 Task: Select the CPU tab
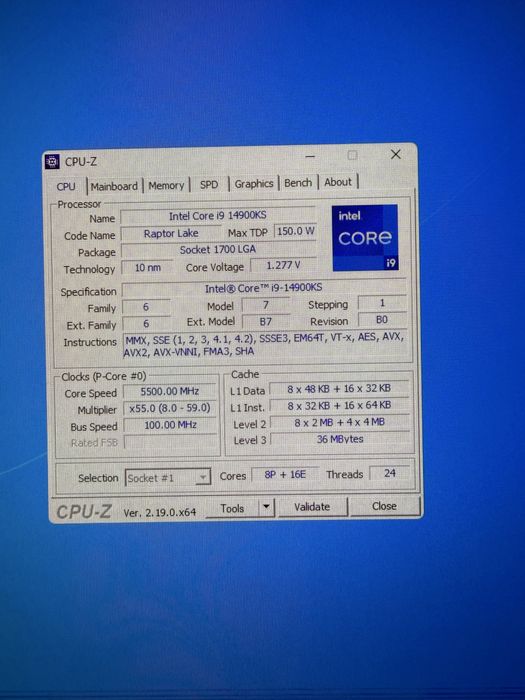[x=66, y=187]
